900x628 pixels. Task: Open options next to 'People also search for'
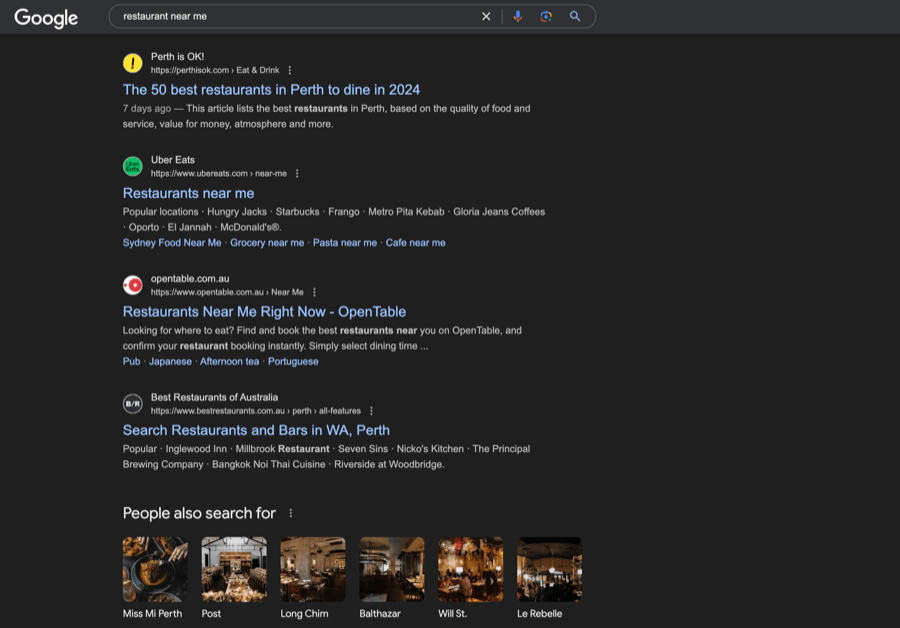pyautogui.click(x=291, y=513)
